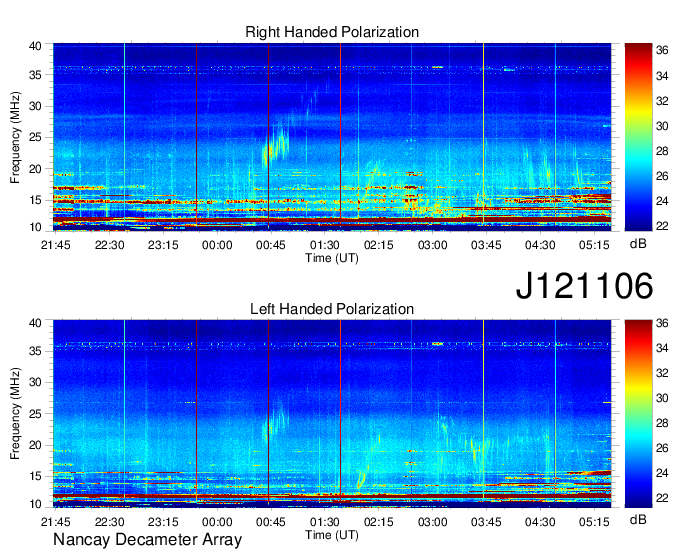Click the "24" value on the Left Handed colorbar
This screenshot has width=680, height=552.
(x=662, y=473)
